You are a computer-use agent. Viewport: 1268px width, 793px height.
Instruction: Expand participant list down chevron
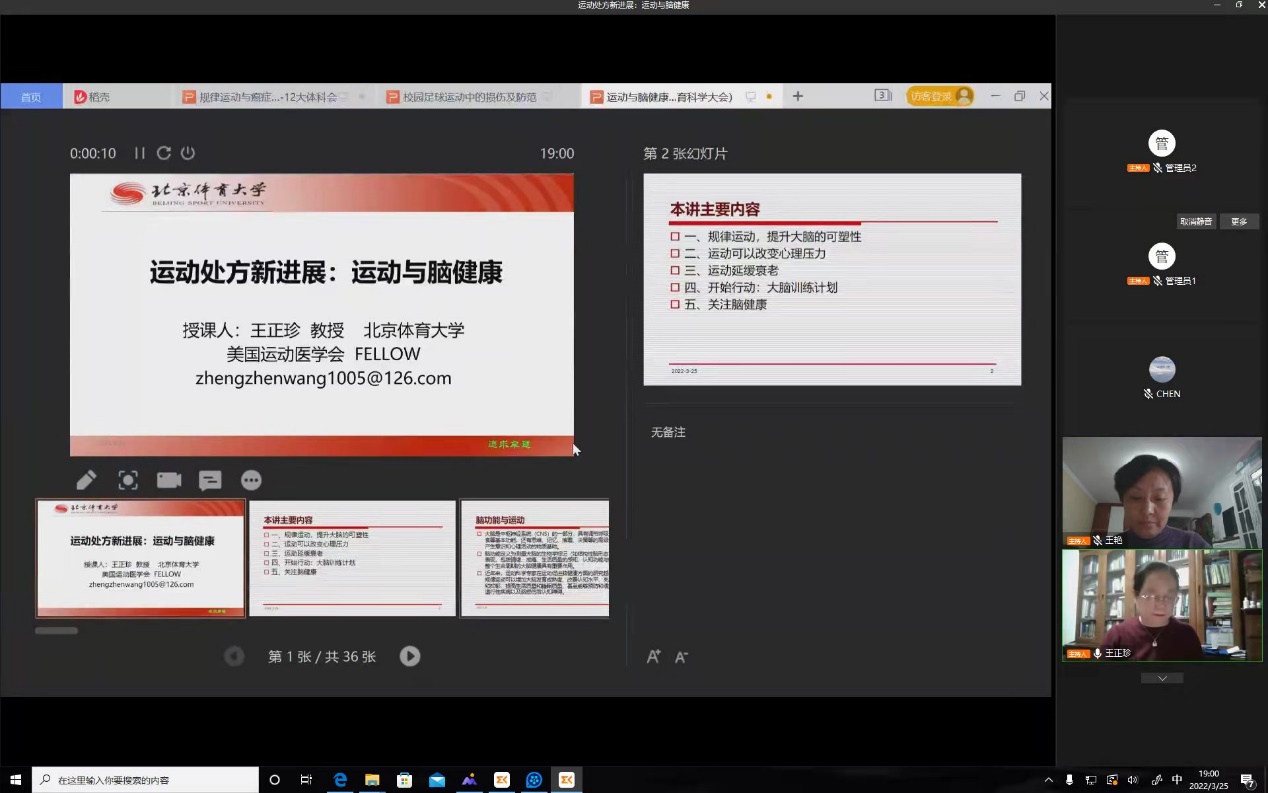tap(1162, 678)
